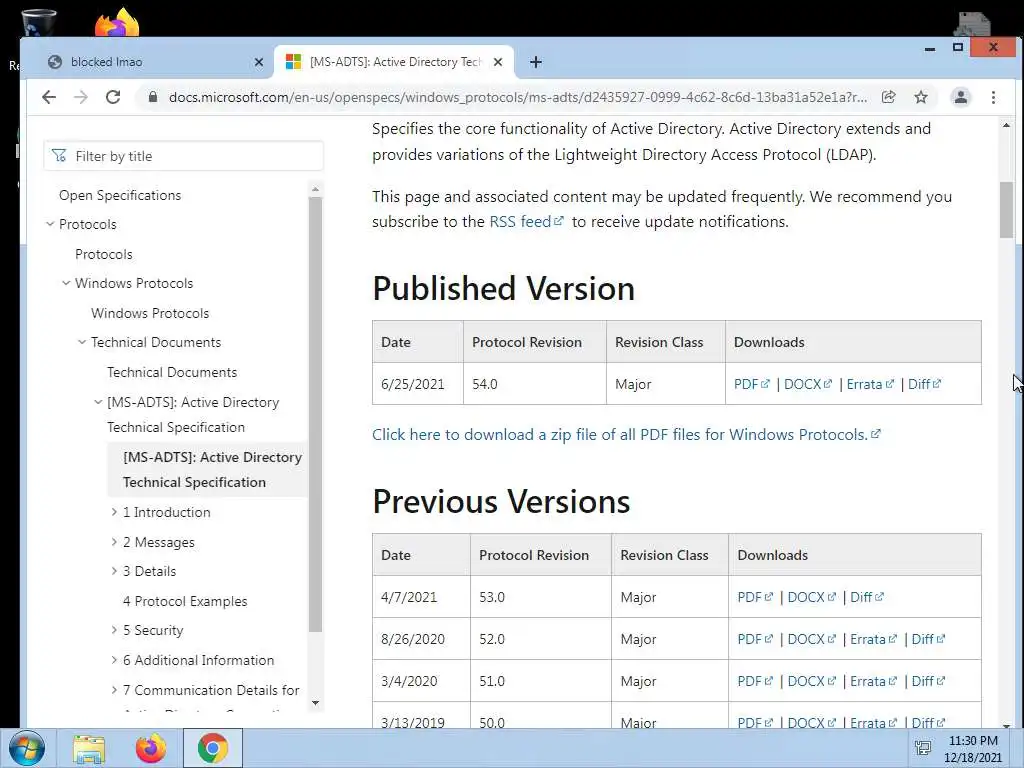The height and width of the screenshot is (768, 1024).
Task: Download PDF for revision 51.0
Action: [754, 681]
